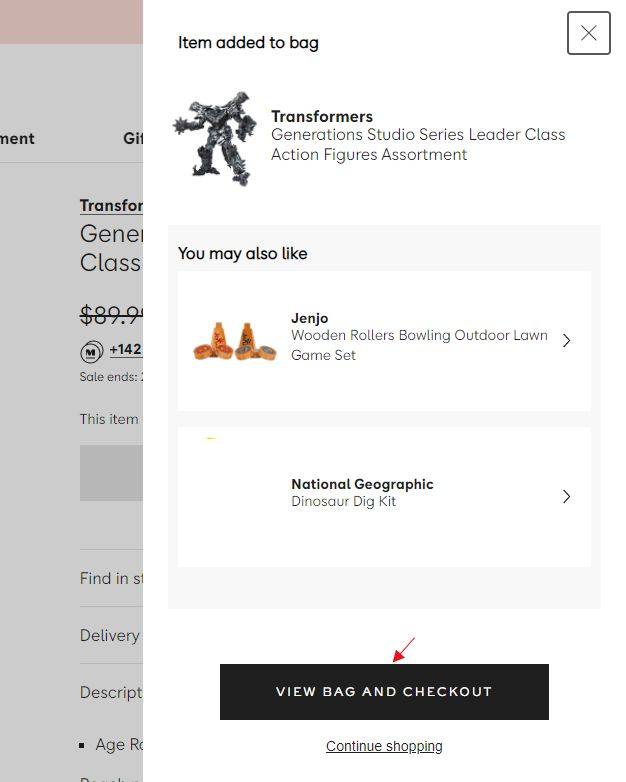Select Wooden Rollers Bowling Outdoor Lawn Game Set
Image resolution: width=626 pixels, height=782 pixels.
pyautogui.click(x=419, y=345)
